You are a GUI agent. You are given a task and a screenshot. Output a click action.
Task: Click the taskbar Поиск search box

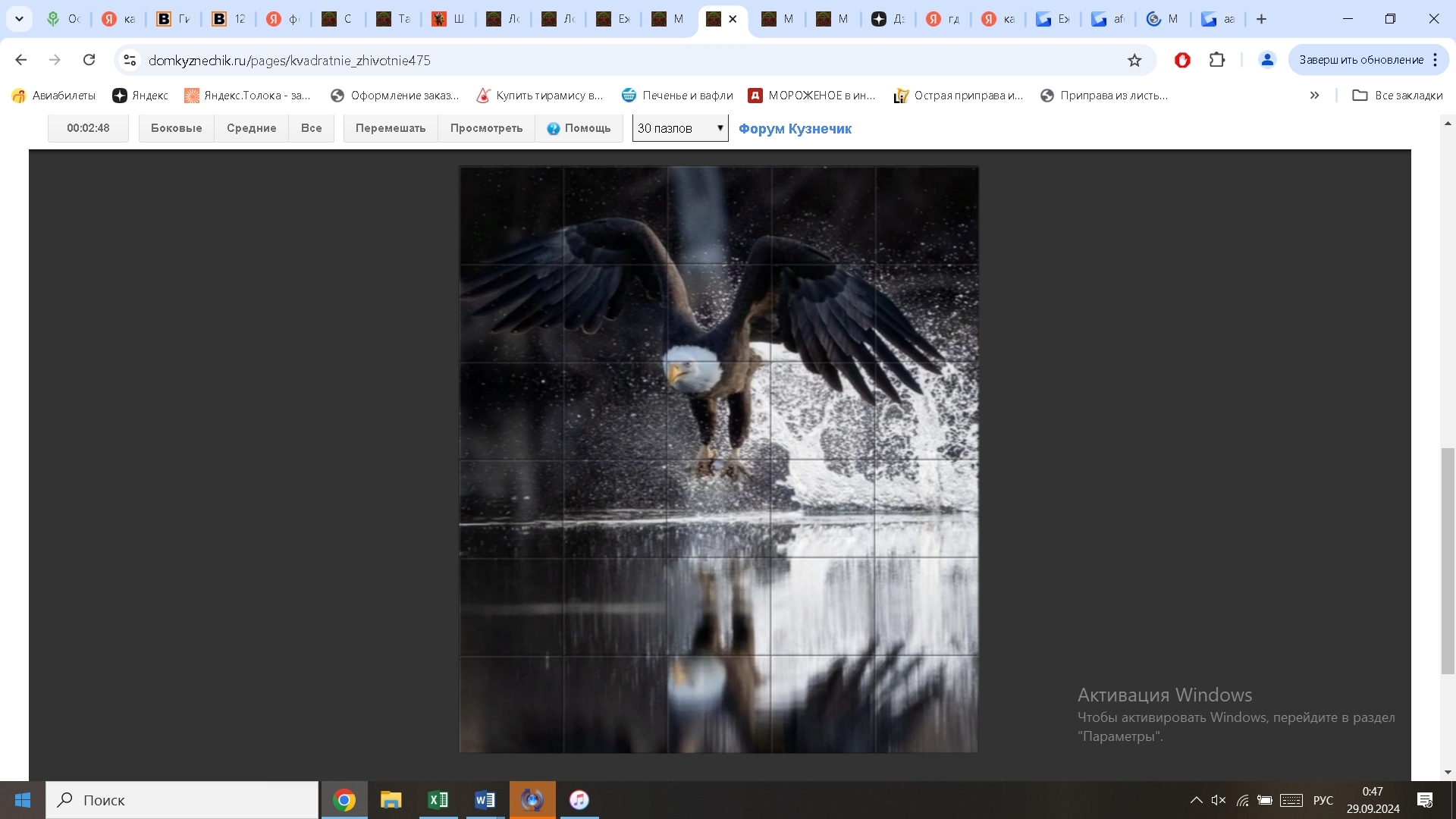tap(182, 800)
